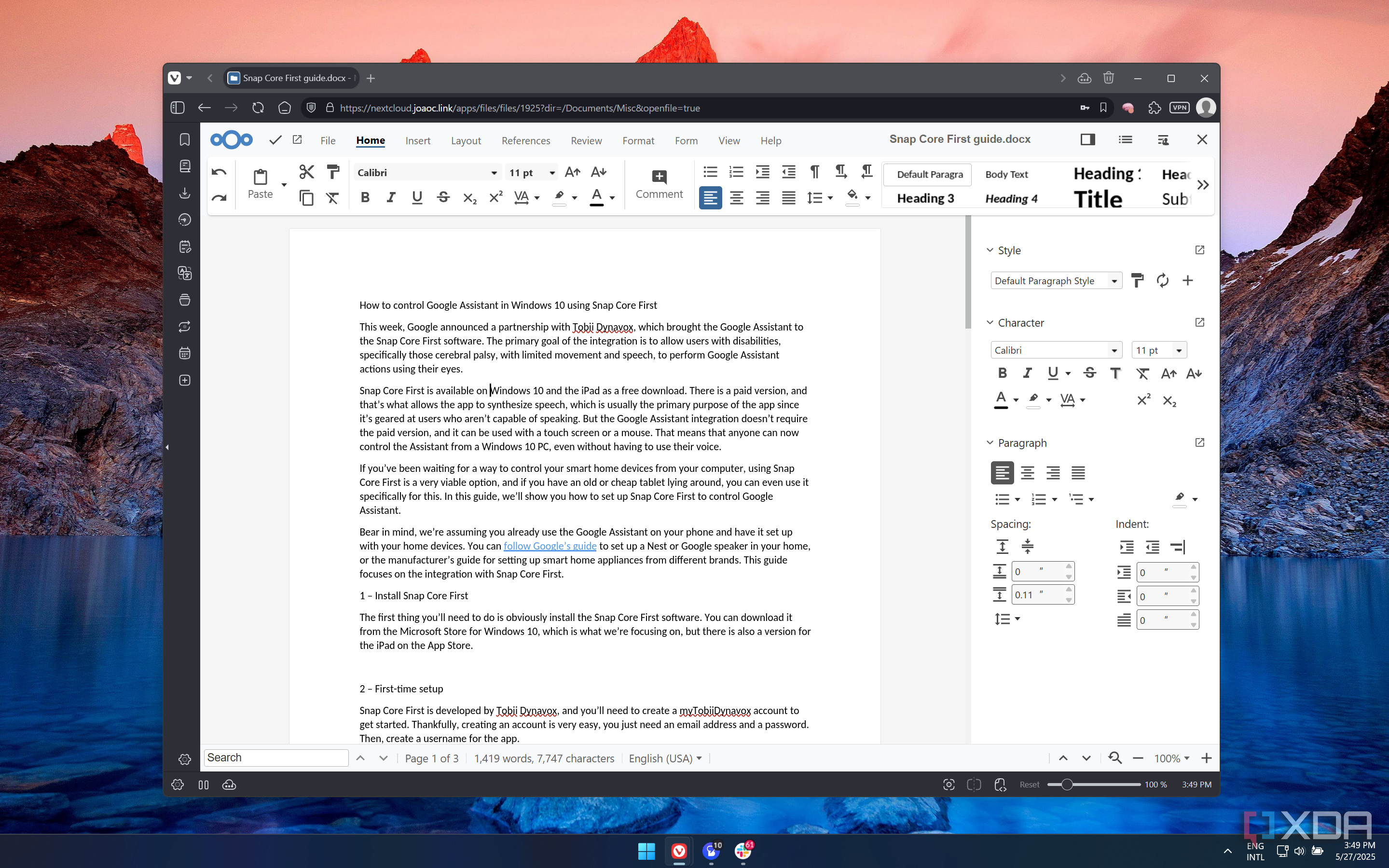The width and height of the screenshot is (1389, 868).
Task: Toggle Bold in the toolbar
Action: (x=365, y=197)
